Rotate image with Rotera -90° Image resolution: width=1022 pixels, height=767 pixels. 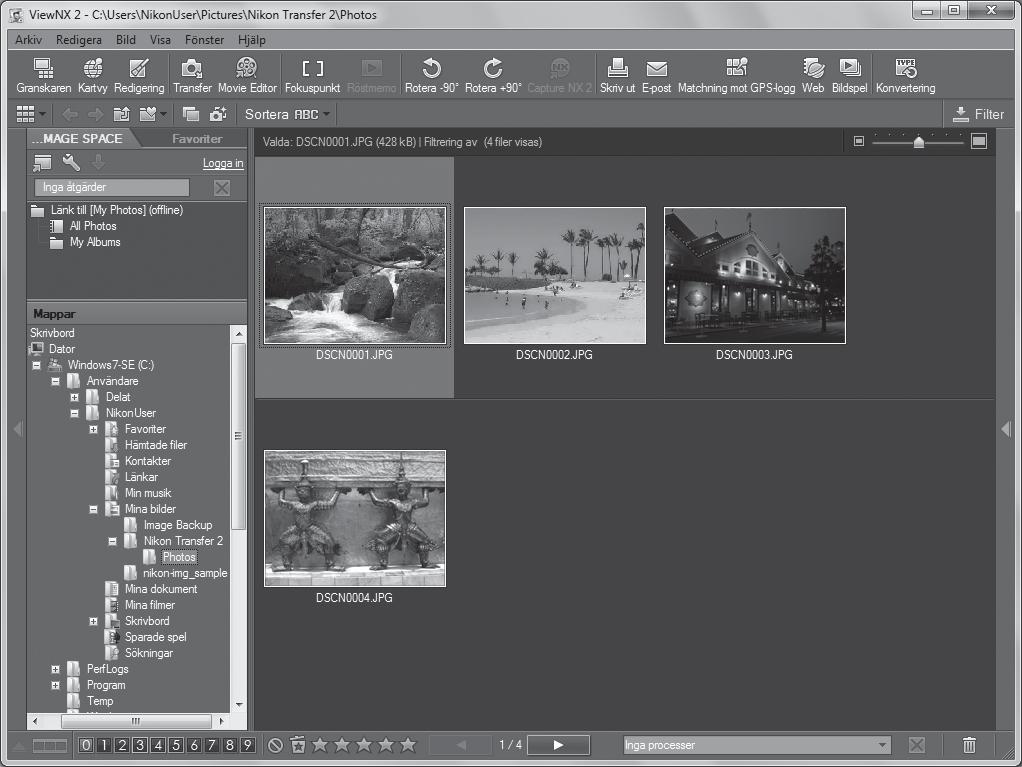(x=431, y=76)
